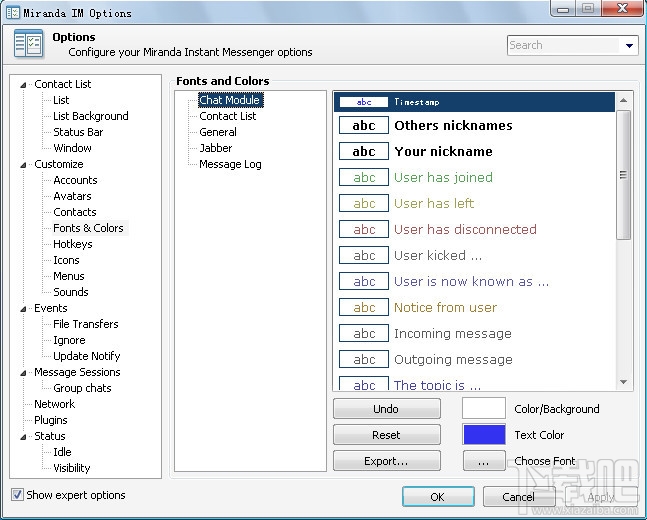Select List under Contact List
The height and width of the screenshot is (520, 647).
click(x=61, y=100)
